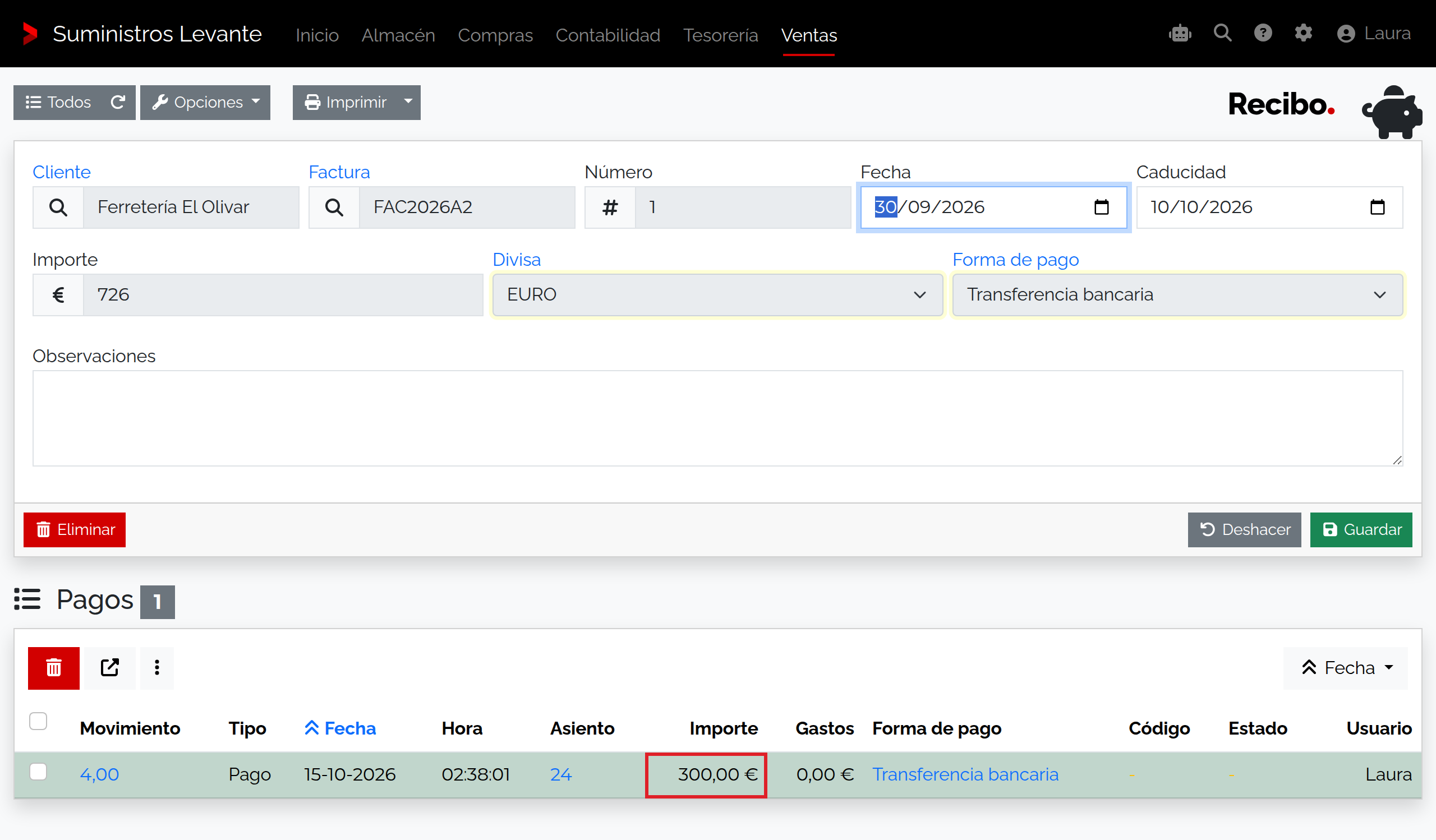
Task: Tick the checkbox for payment 4,00 row
Action: (x=38, y=772)
